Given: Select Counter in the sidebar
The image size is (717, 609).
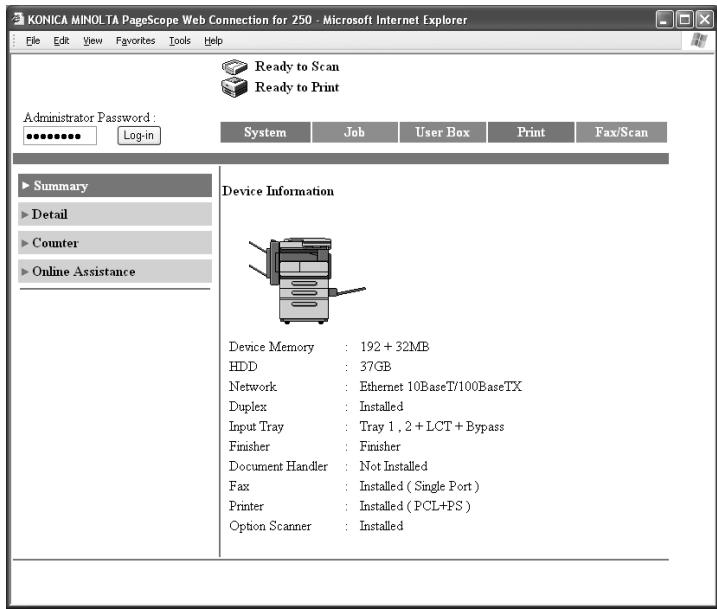Looking at the screenshot, I should pyautogui.click(x=115, y=243).
